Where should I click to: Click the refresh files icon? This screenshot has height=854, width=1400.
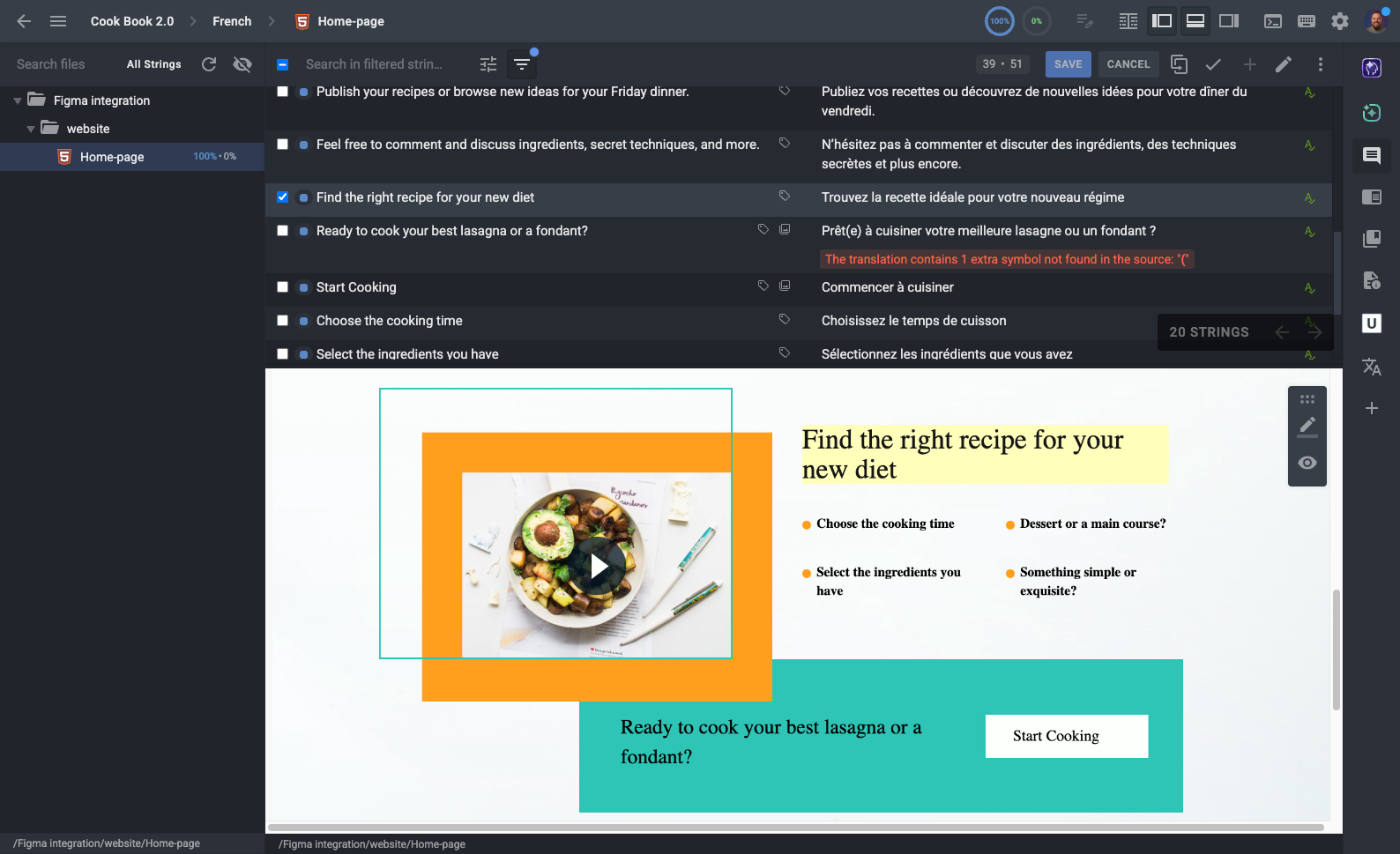[209, 64]
